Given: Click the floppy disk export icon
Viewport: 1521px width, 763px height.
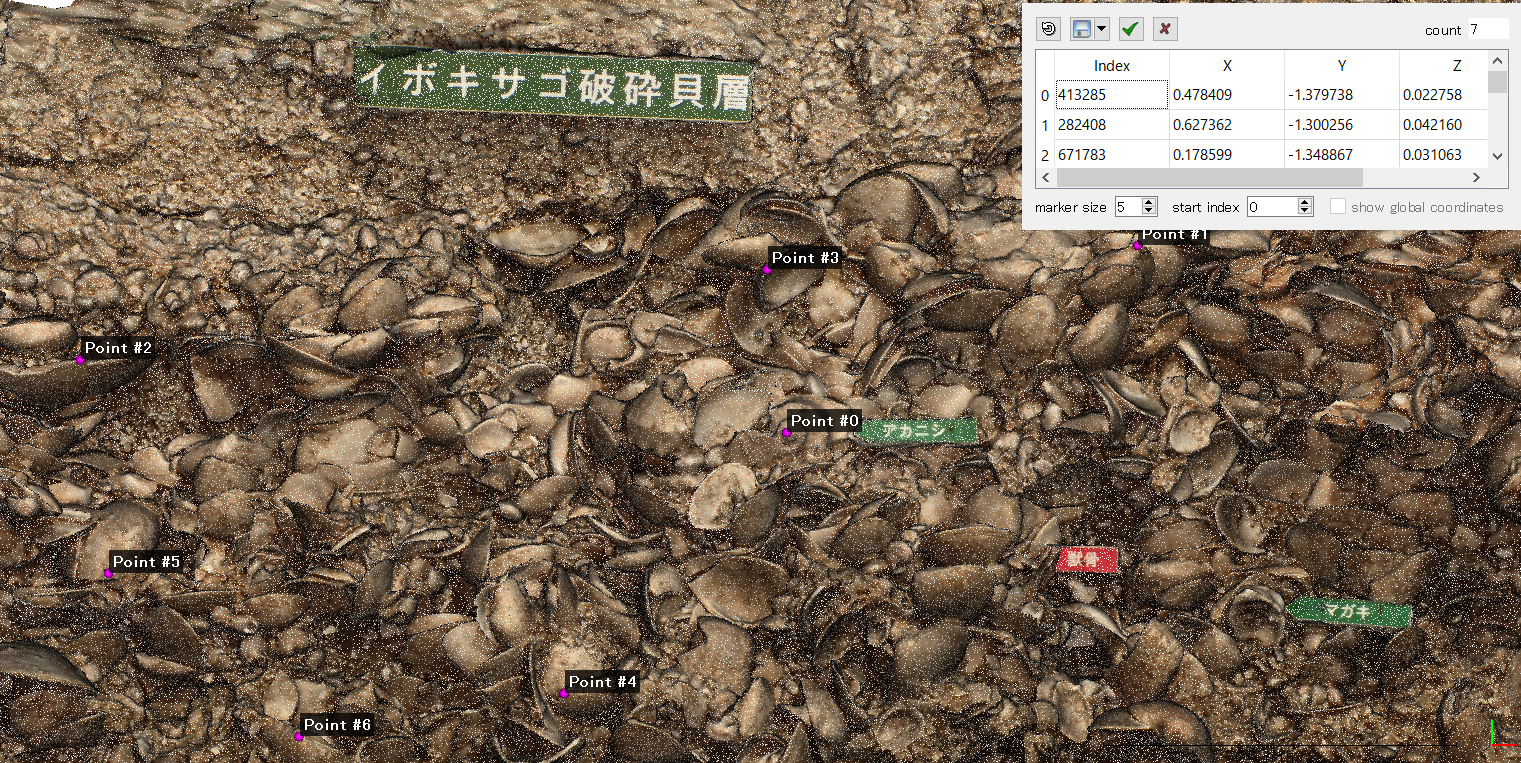Looking at the screenshot, I should [1081, 29].
